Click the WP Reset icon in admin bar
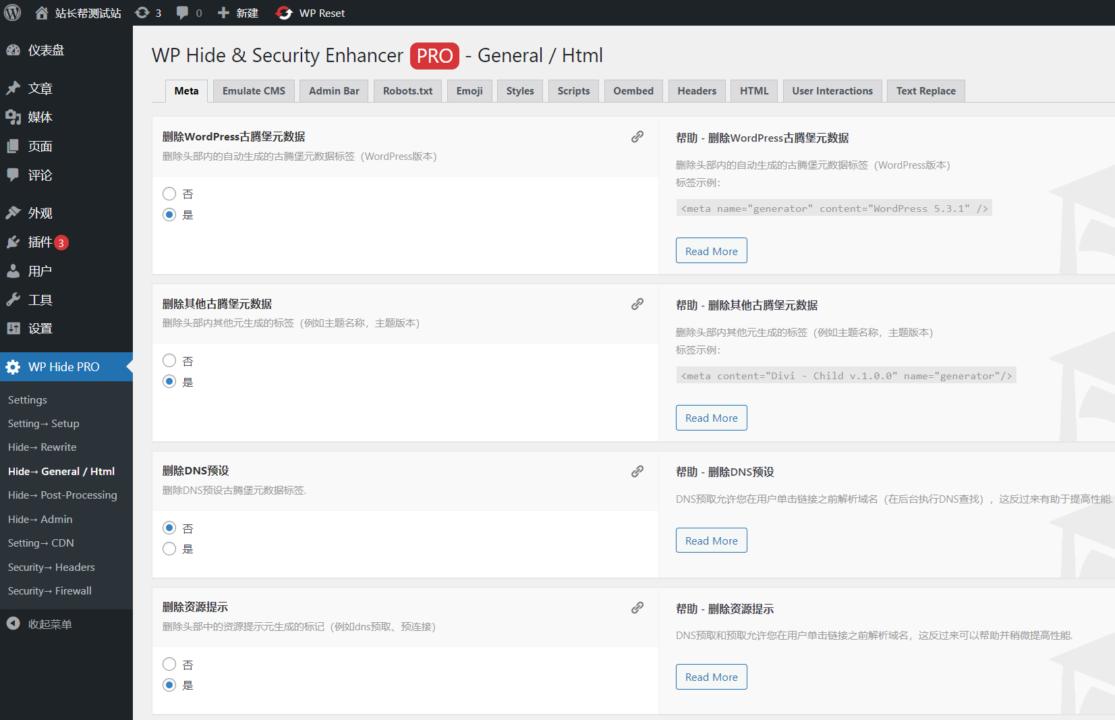Screen dimensions: 1115x720 [x=284, y=13]
